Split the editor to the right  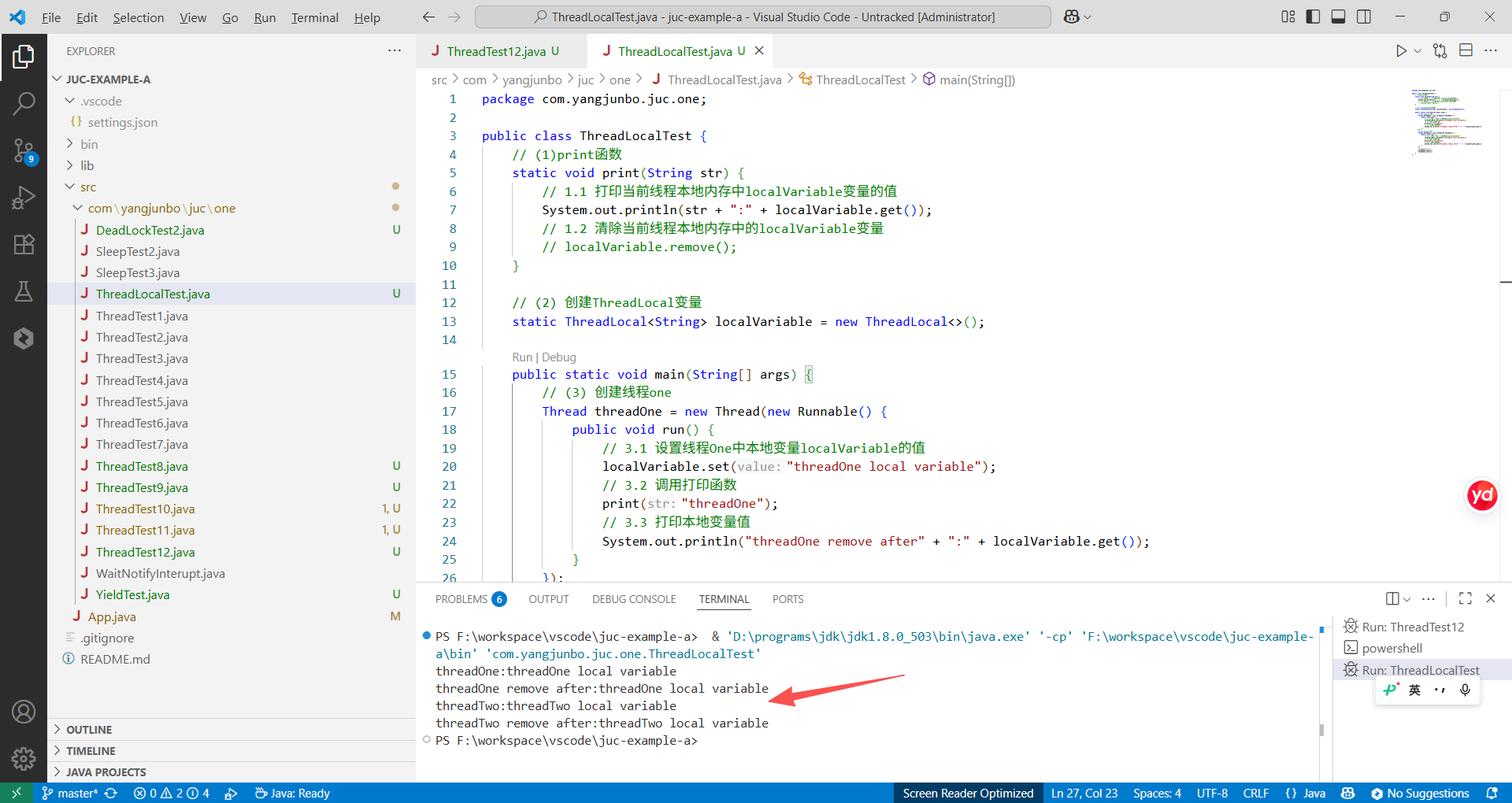[x=1466, y=51]
